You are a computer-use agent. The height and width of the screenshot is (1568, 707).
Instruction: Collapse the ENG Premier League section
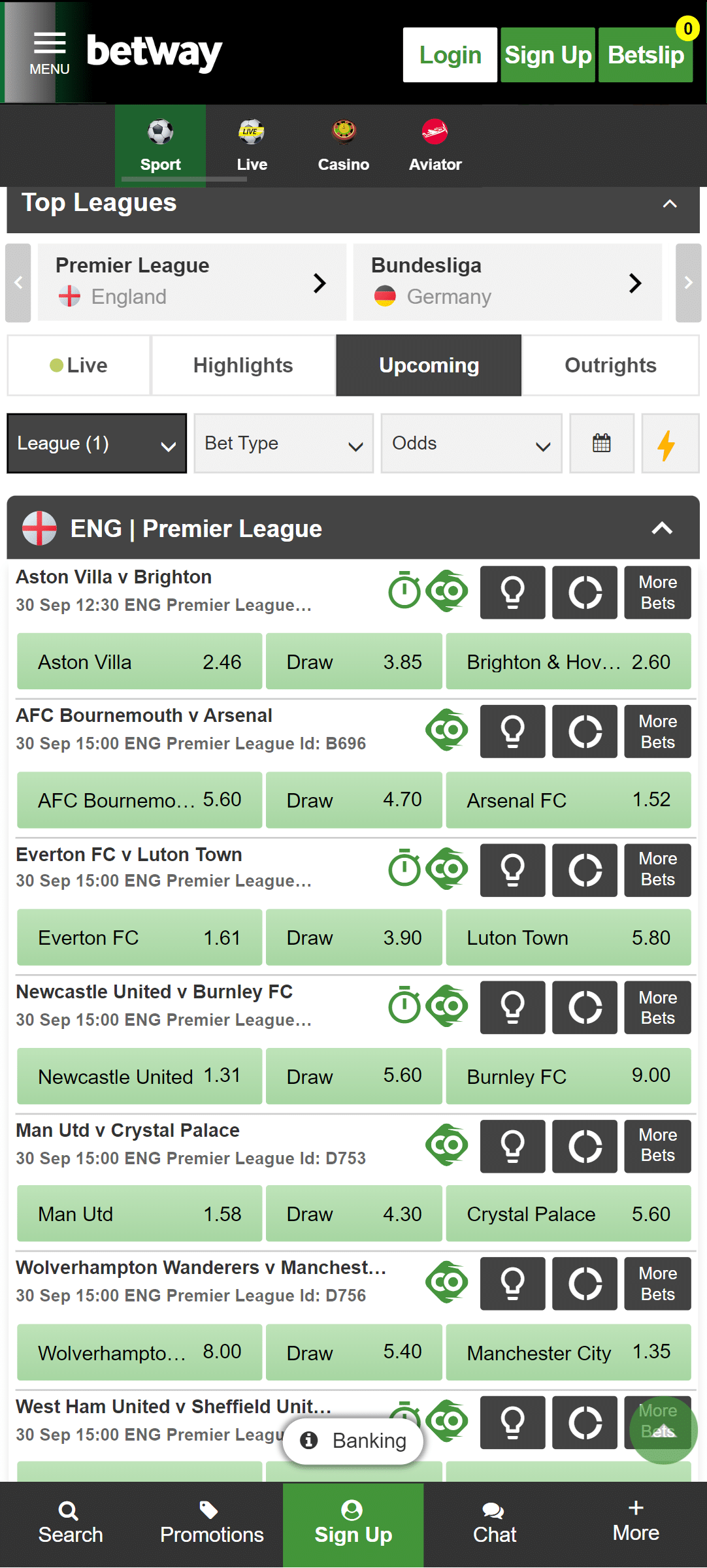click(x=662, y=528)
